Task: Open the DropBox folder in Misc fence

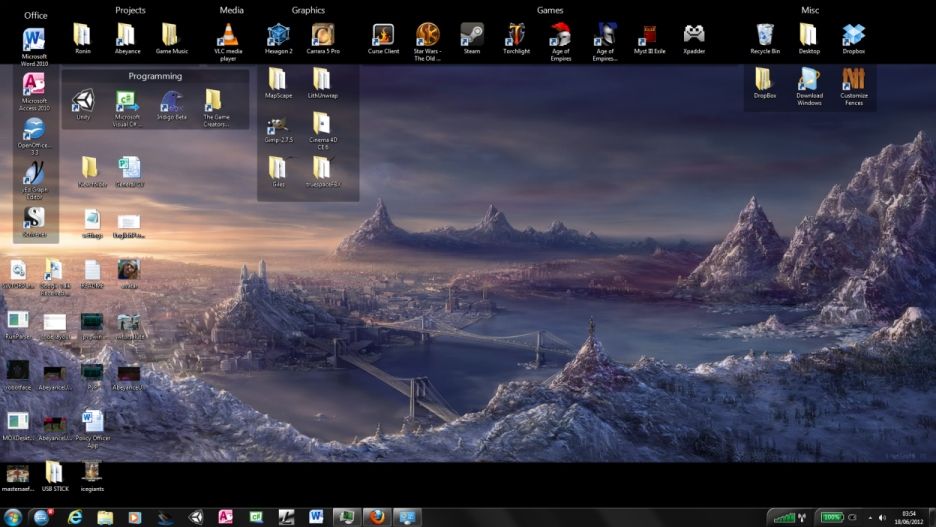Action: pyautogui.click(x=765, y=84)
